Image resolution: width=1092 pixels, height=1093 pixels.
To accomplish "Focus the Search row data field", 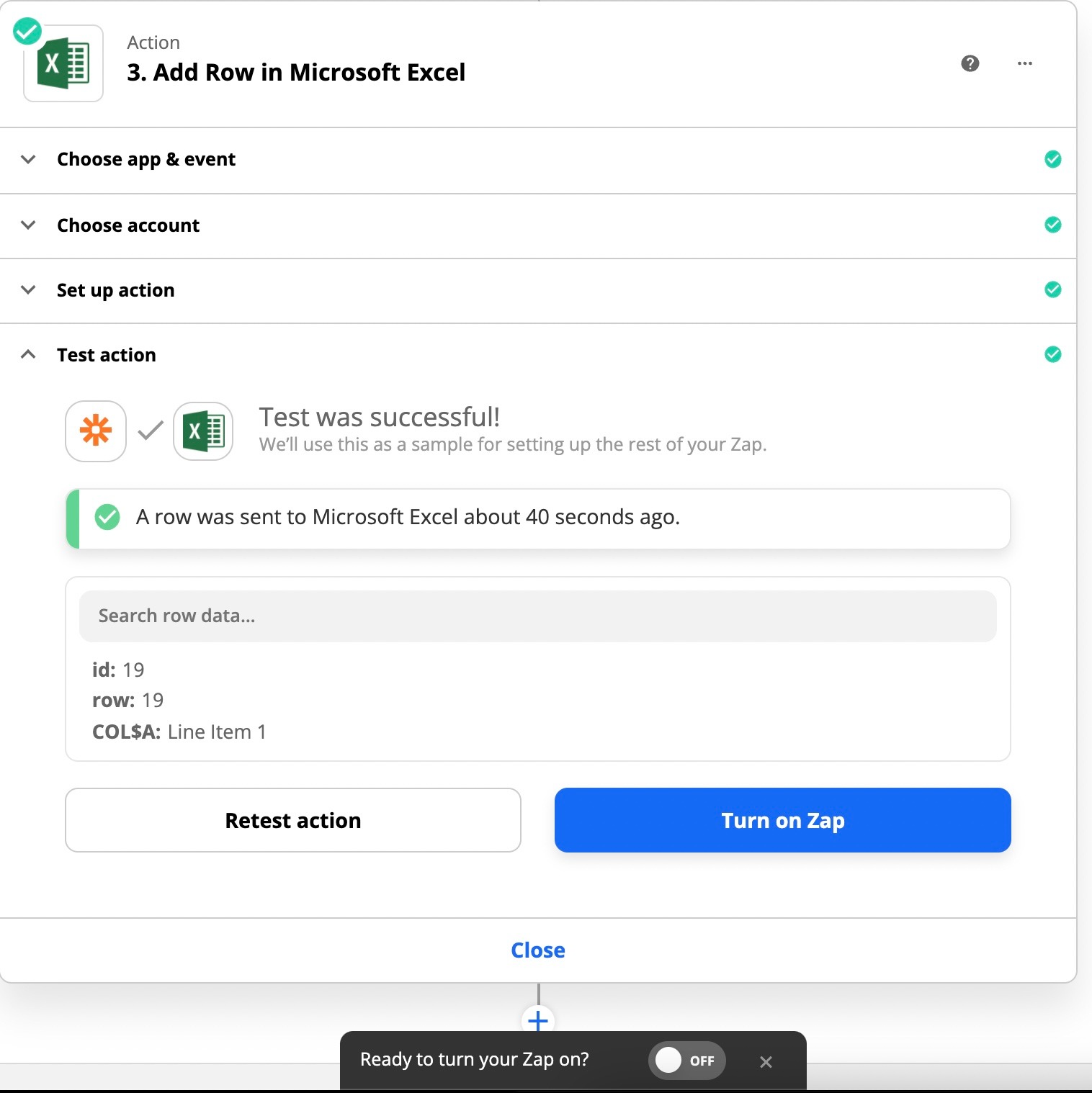I will (537, 616).
